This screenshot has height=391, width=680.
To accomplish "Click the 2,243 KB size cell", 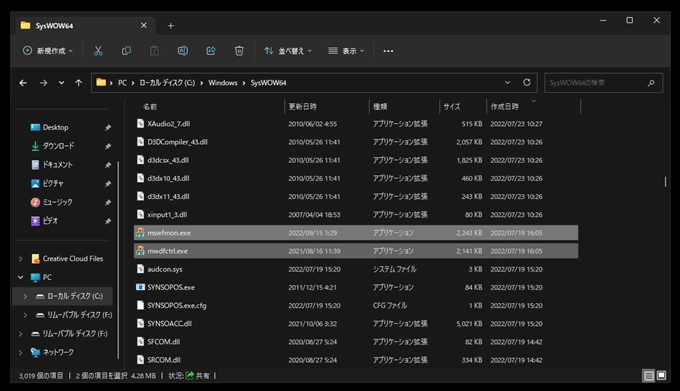I will point(469,233).
